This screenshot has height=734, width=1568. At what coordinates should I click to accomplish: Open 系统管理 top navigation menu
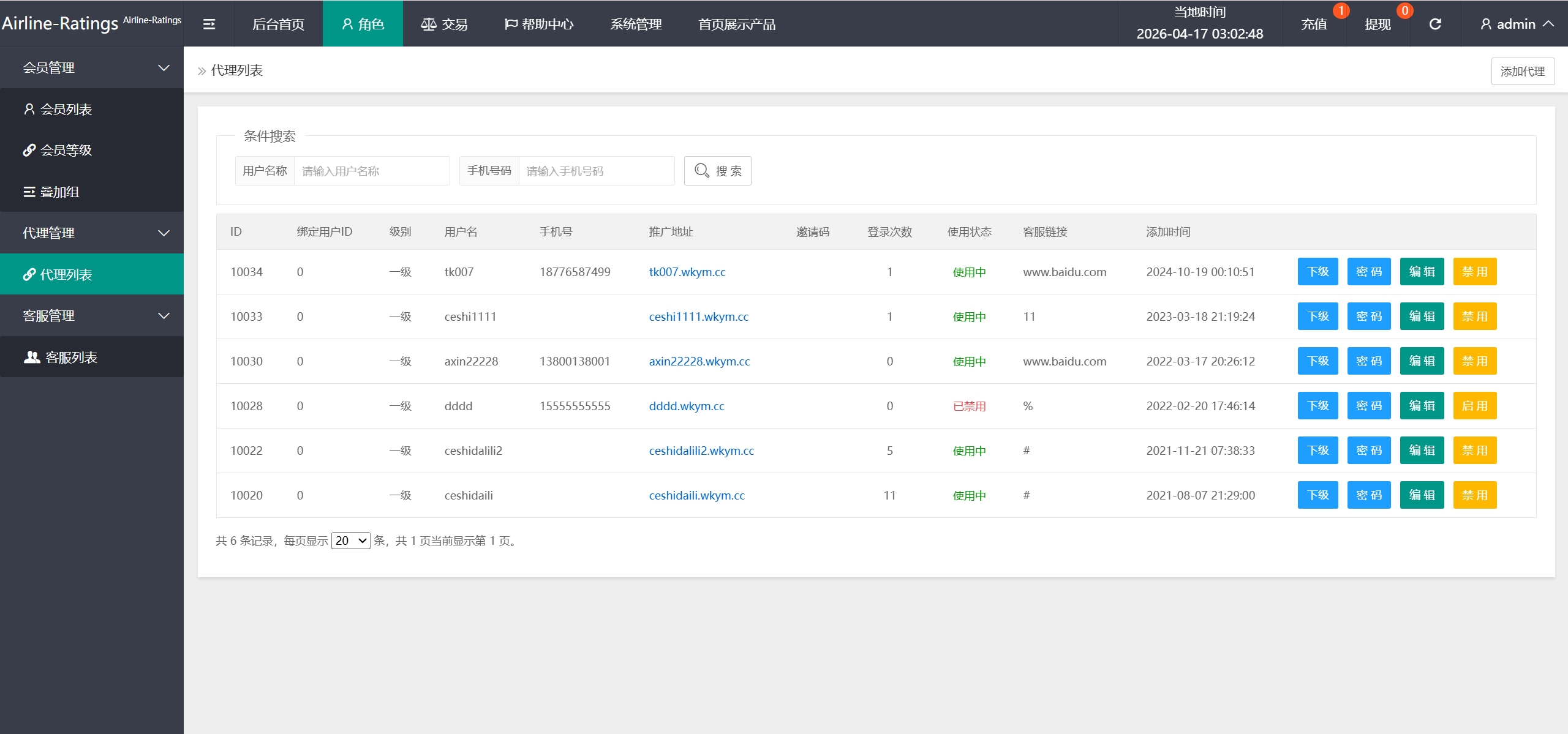click(x=636, y=24)
